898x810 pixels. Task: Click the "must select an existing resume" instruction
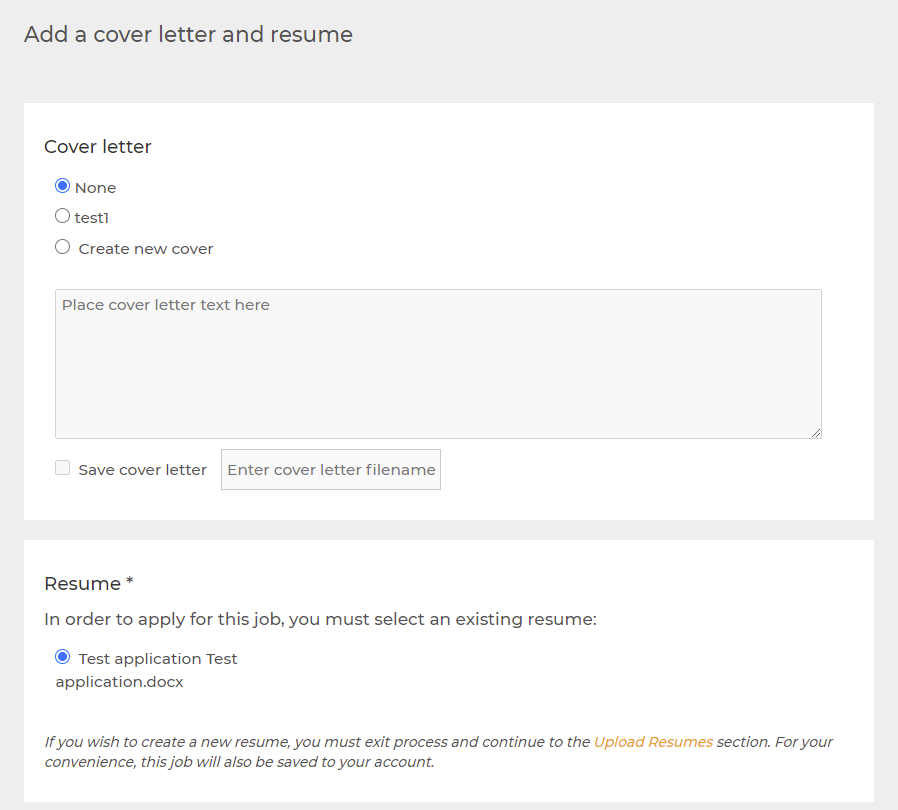click(320, 619)
